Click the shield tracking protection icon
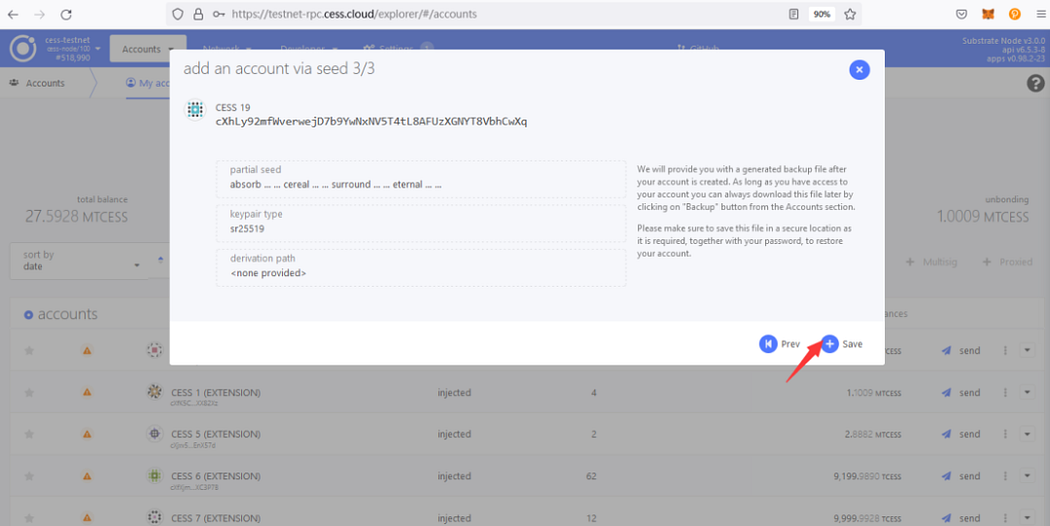 coord(177,14)
